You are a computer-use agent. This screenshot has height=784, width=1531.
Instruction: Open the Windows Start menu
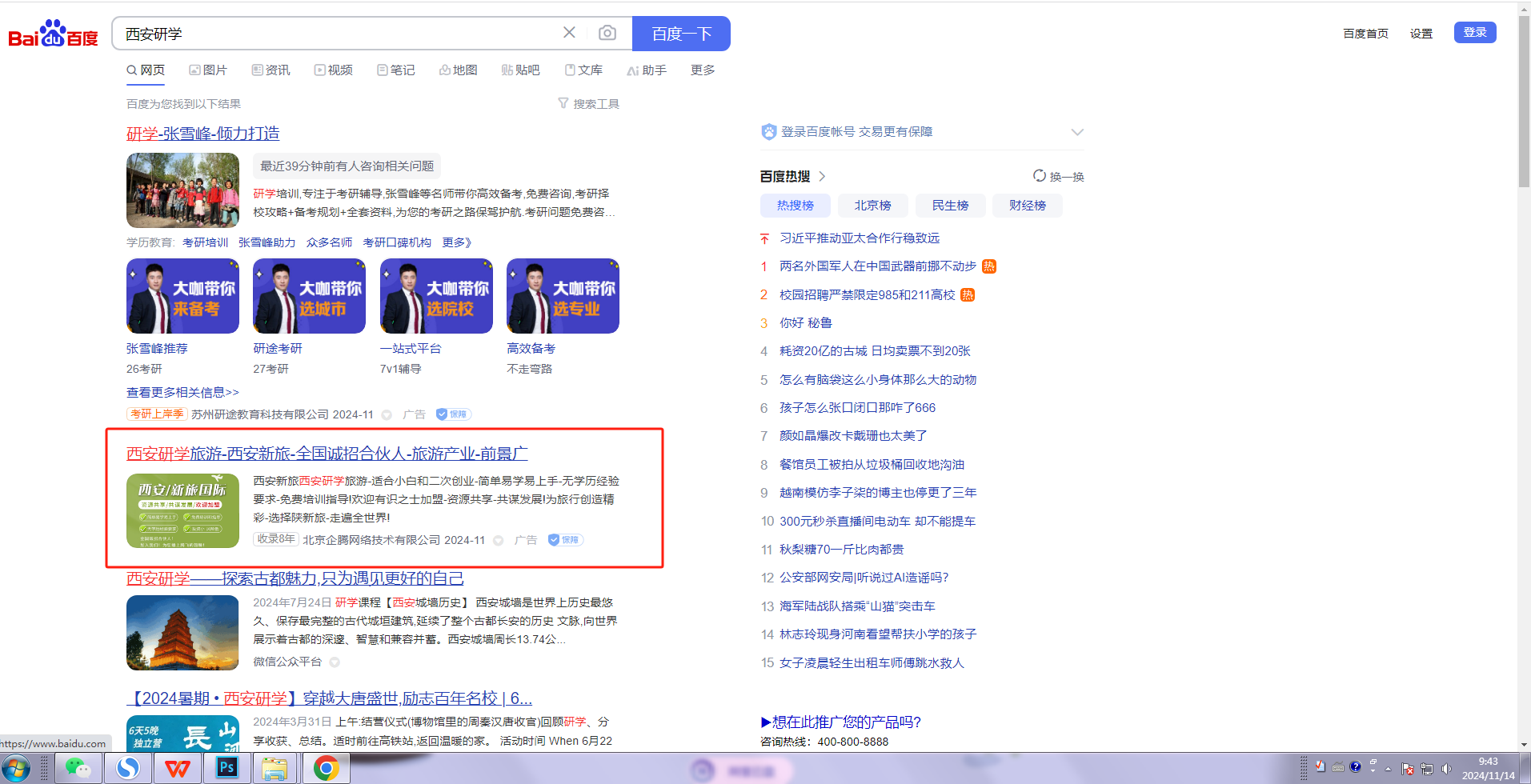pyautogui.click(x=18, y=769)
